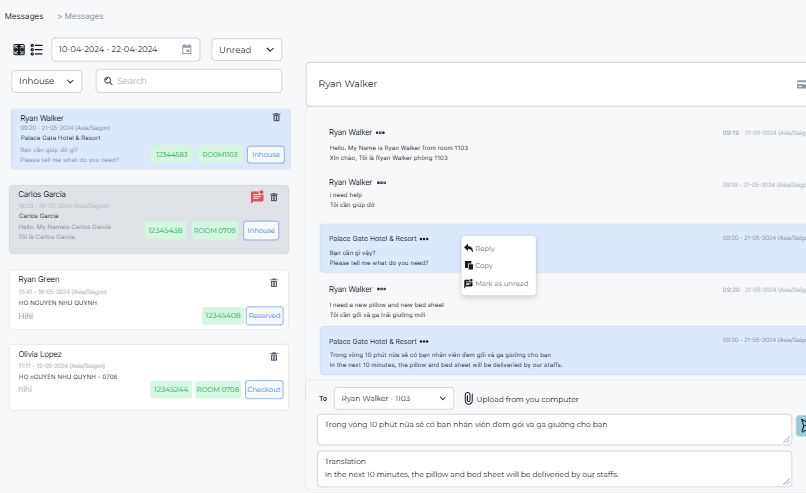Viewport: 806px width, 493px height.
Task: Switch to list view icon
Action: [x=36, y=49]
